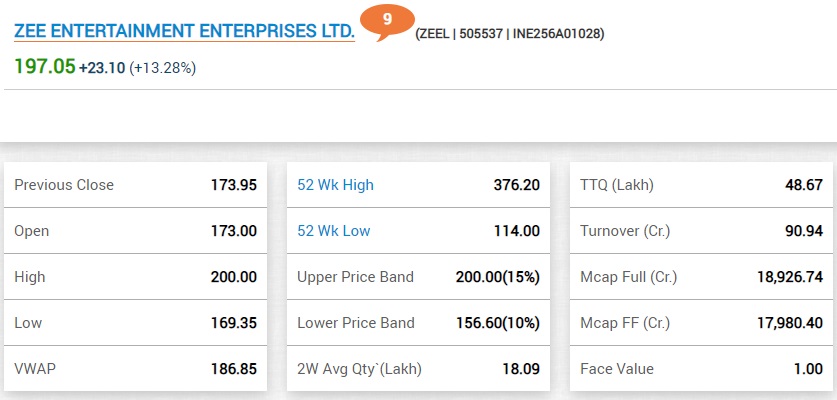The height and width of the screenshot is (400, 837).
Task: Click the orange comment bubble showing 9
Action: [x=386, y=21]
